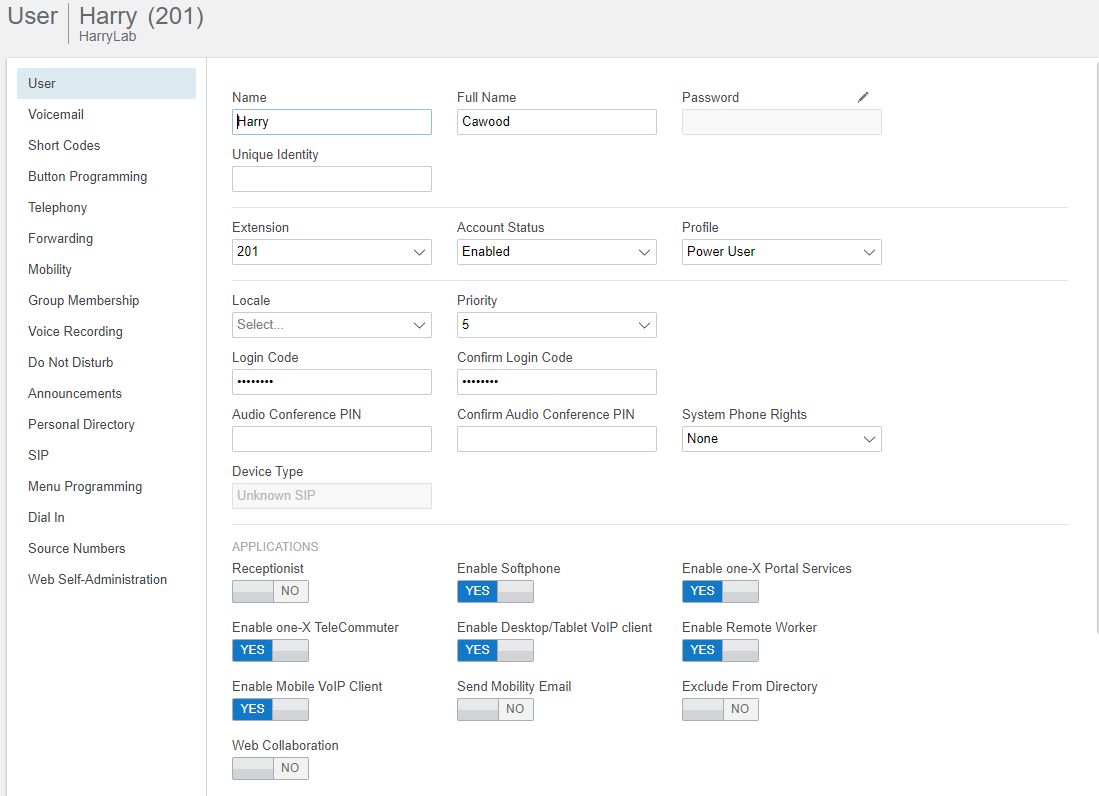Click the Device Type Unknown SIP field

point(332,495)
